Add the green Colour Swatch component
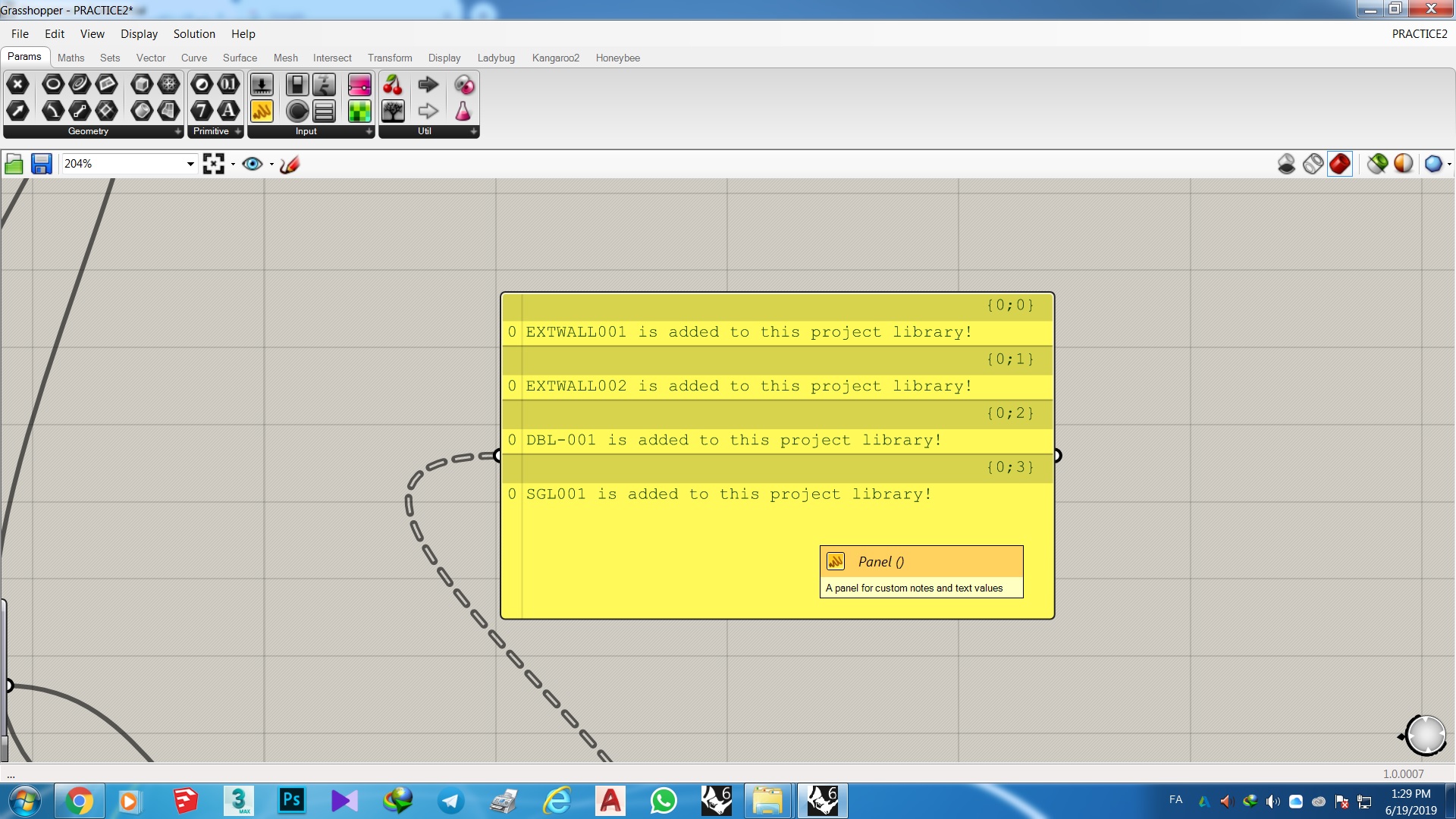 tap(359, 111)
